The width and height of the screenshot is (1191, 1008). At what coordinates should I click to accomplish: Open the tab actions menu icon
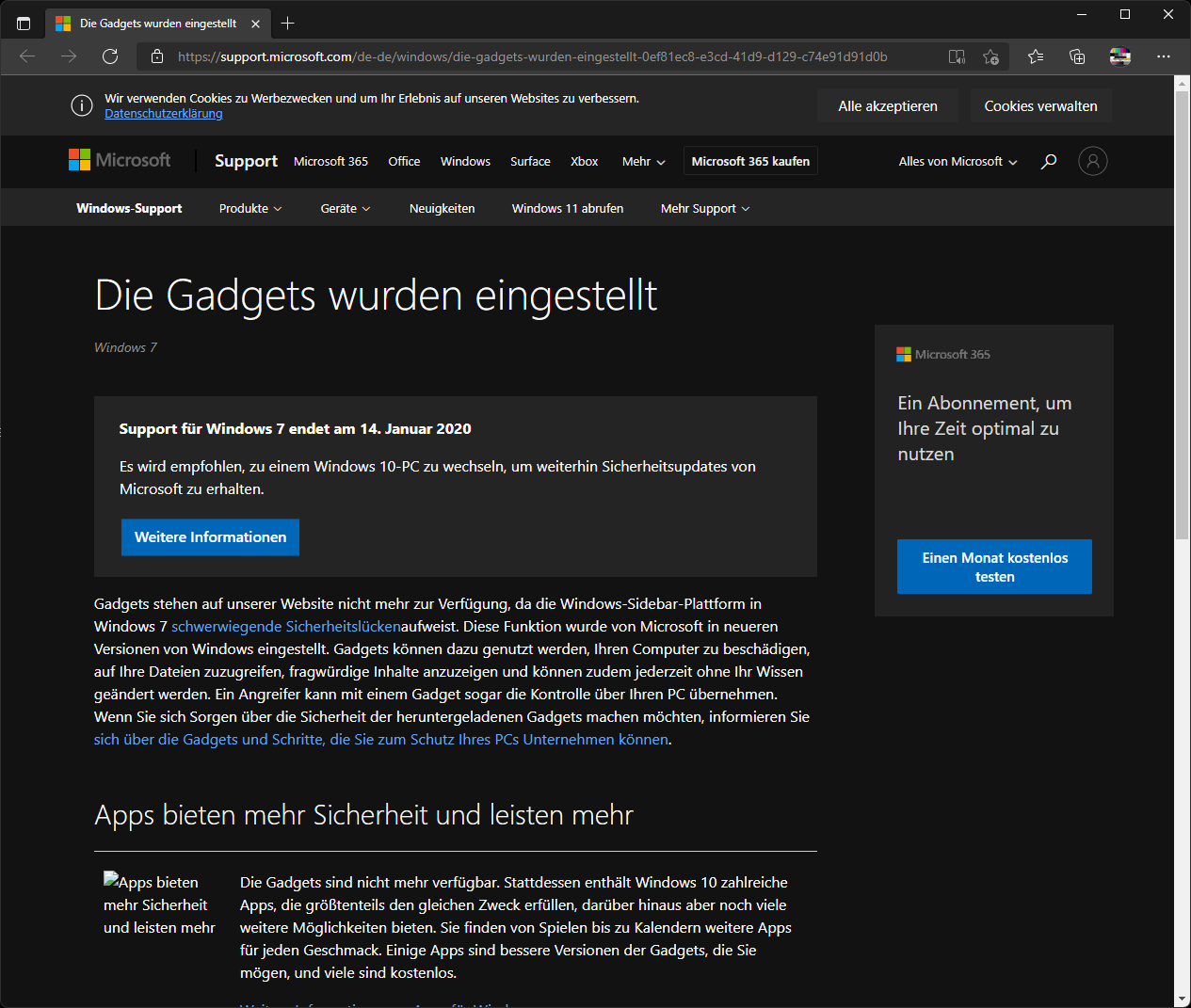24,24
